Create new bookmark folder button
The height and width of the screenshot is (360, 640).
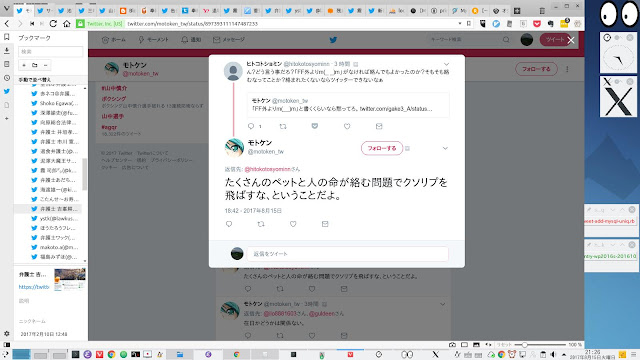click(x=35, y=65)
